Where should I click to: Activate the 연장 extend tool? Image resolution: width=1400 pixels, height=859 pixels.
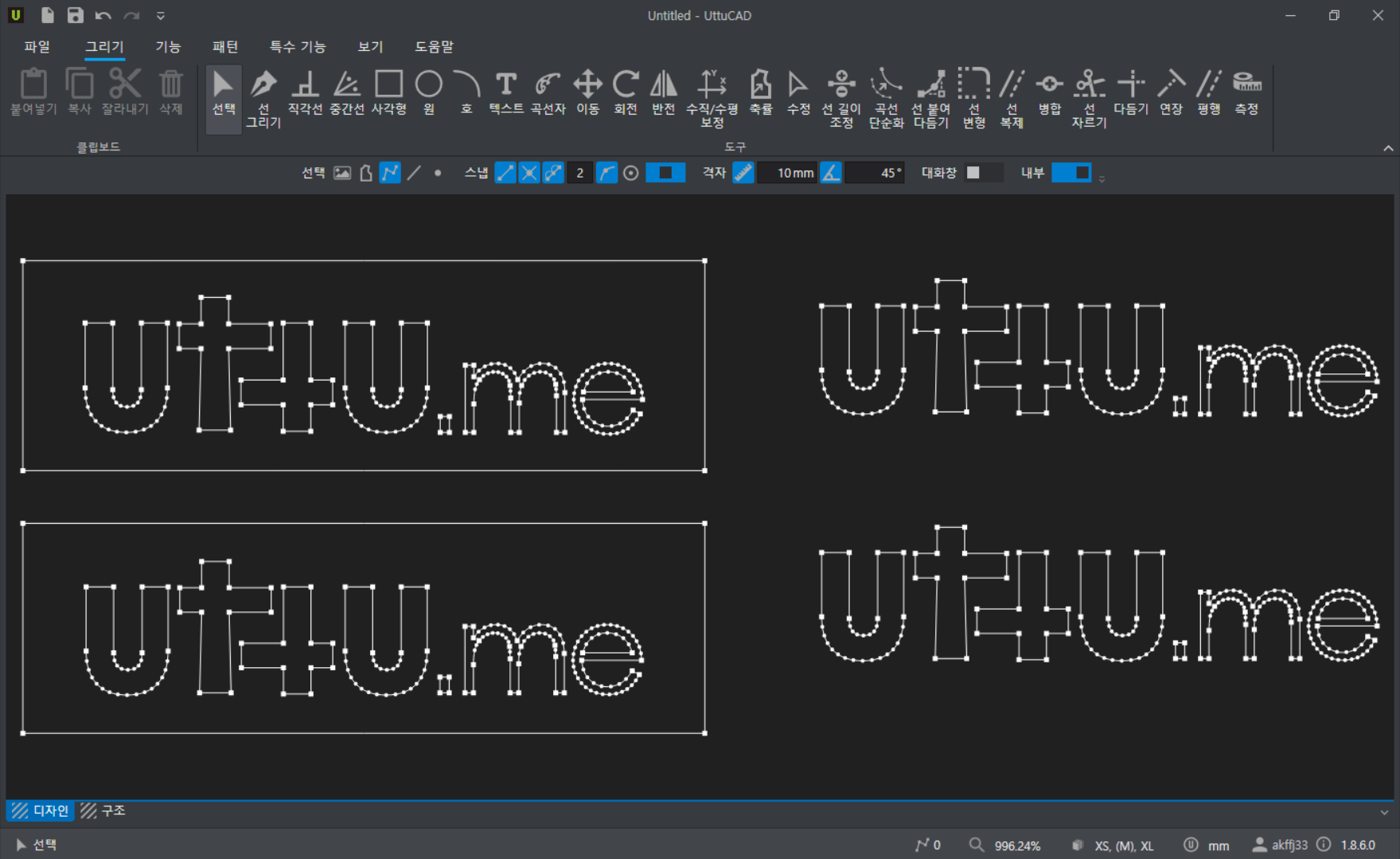(1172, 93)
